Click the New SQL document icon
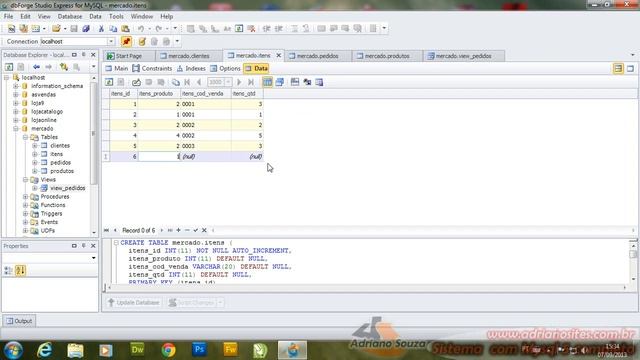 point(11,29)
